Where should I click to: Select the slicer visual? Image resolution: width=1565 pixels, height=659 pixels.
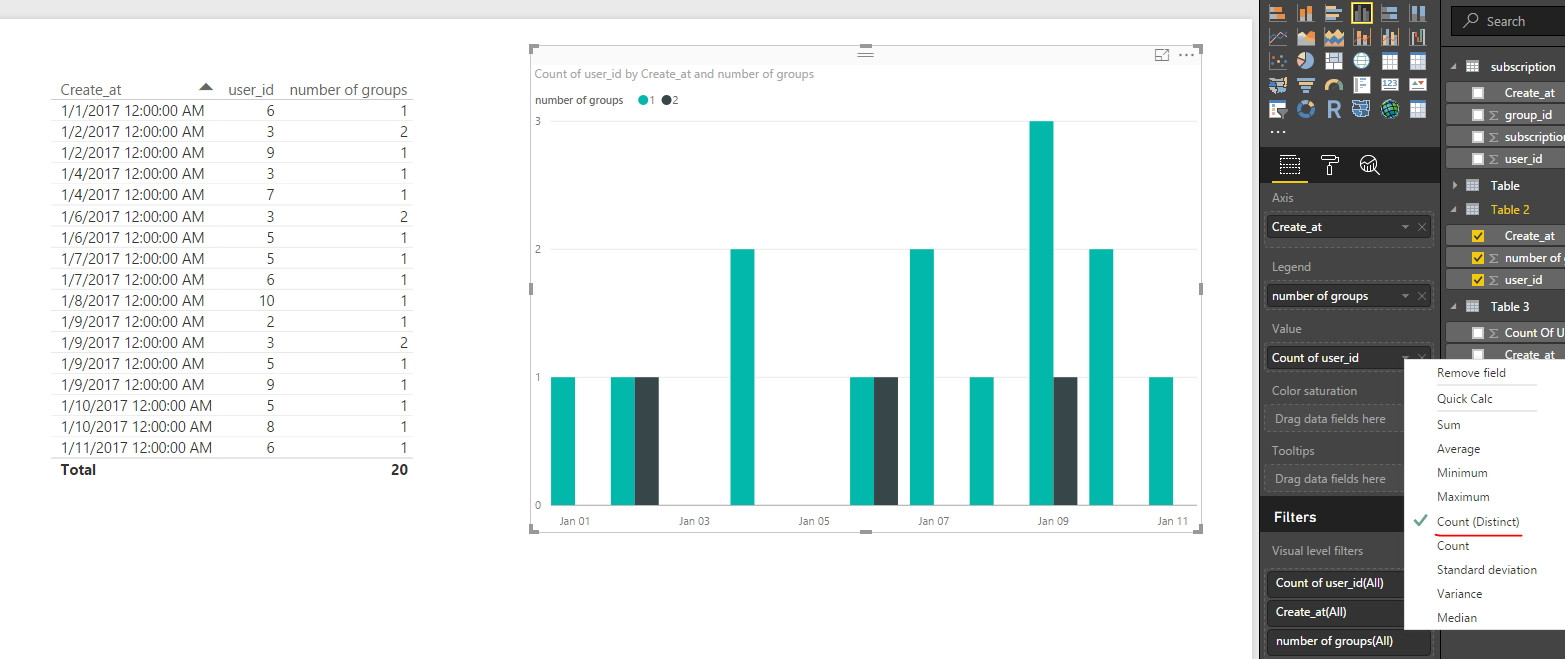[1277, 109]
